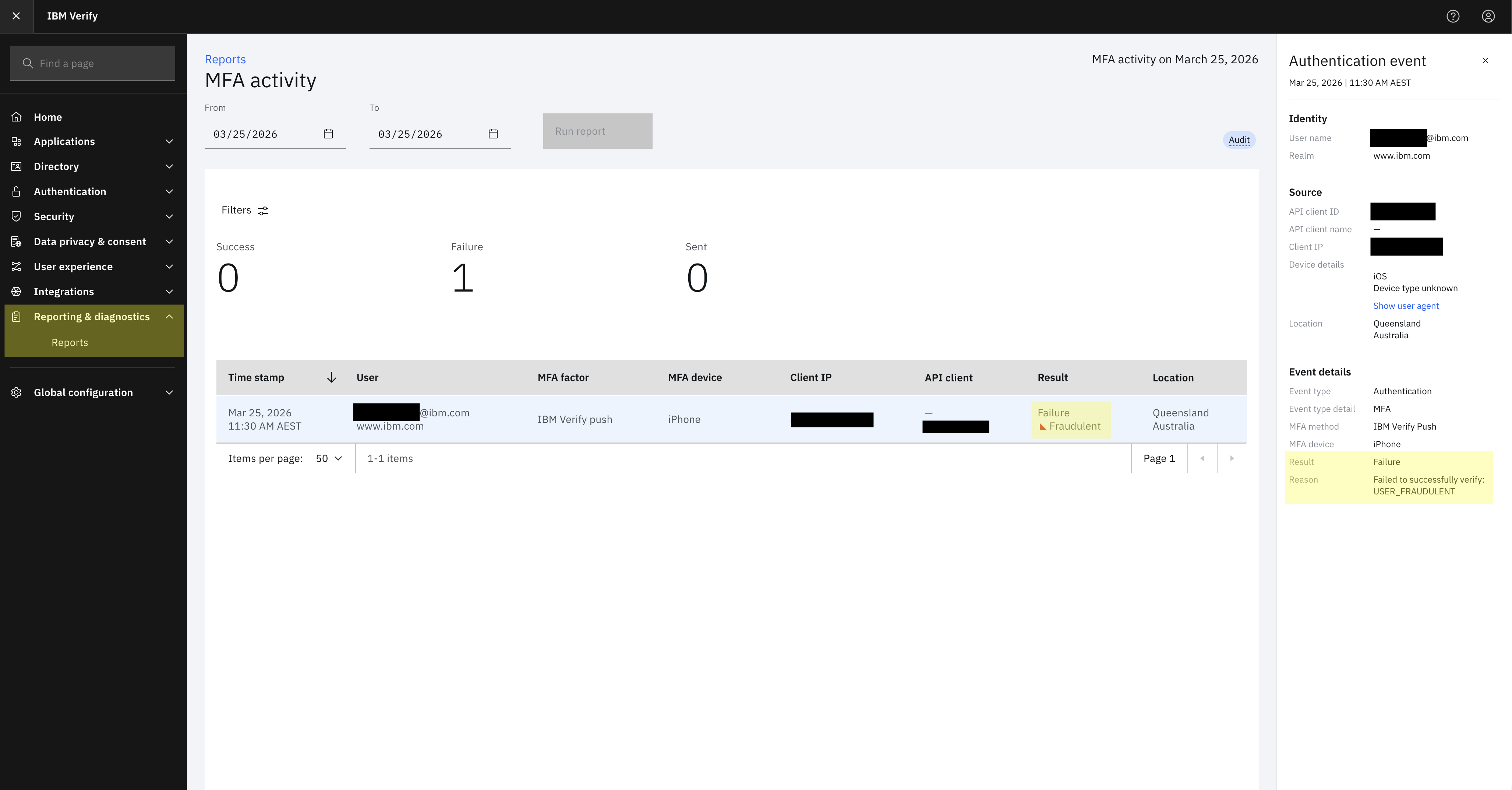Click the Home icon in sidebar

[17, 117]
